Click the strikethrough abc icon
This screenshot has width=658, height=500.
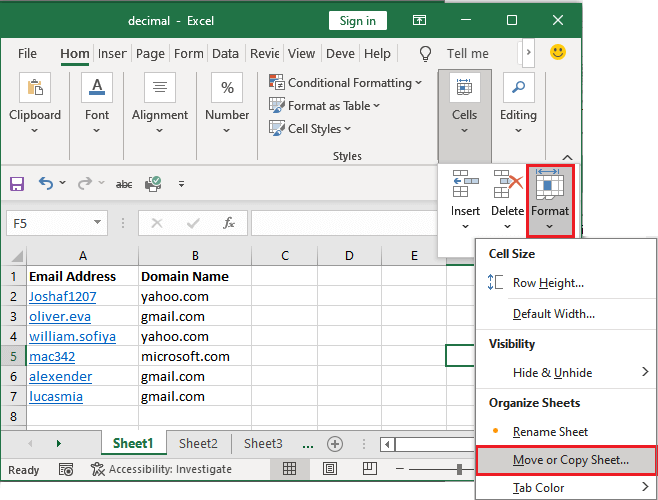click(x=124, y=184)
